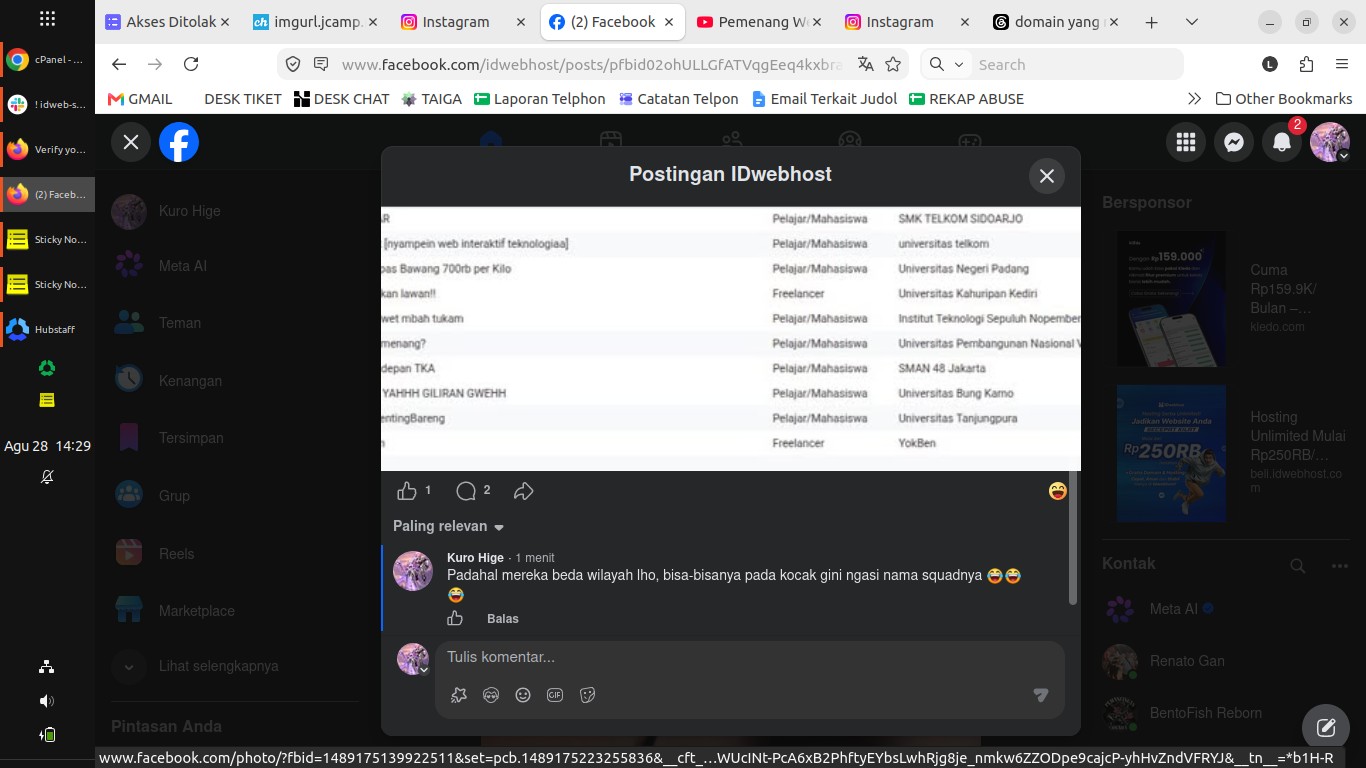Reload the current page
Screen dimensions: 1366x768
191,64
